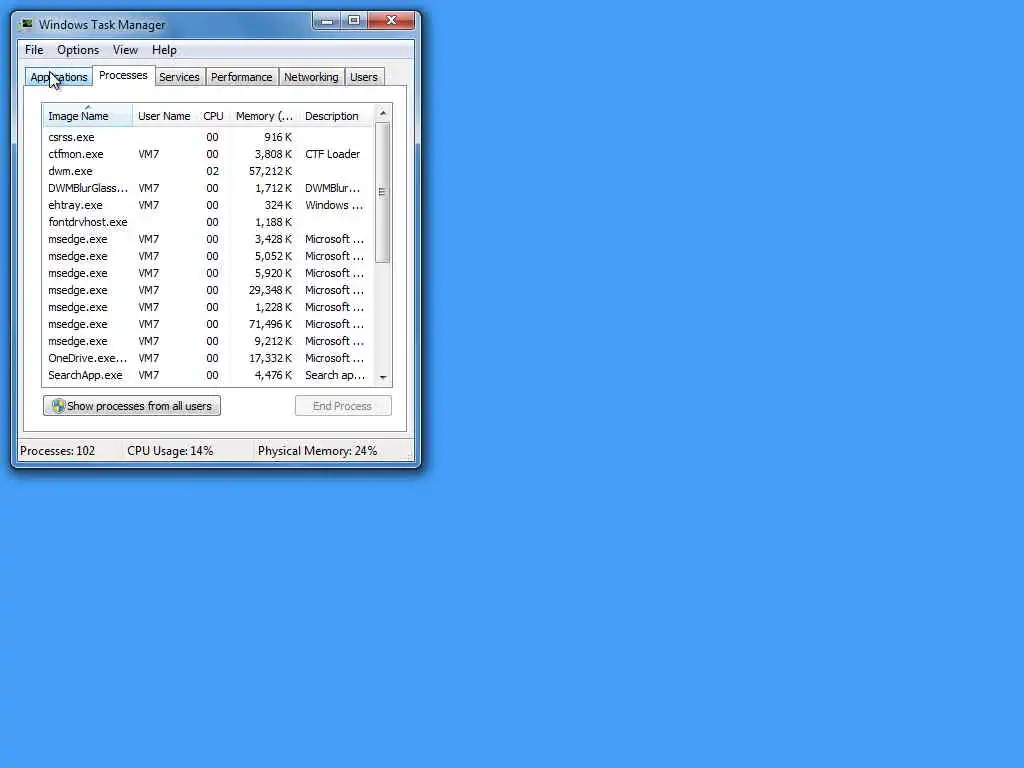This screenshot has width=1024, height=768.
Task: Open the Options menu
Action: (78, 50)
